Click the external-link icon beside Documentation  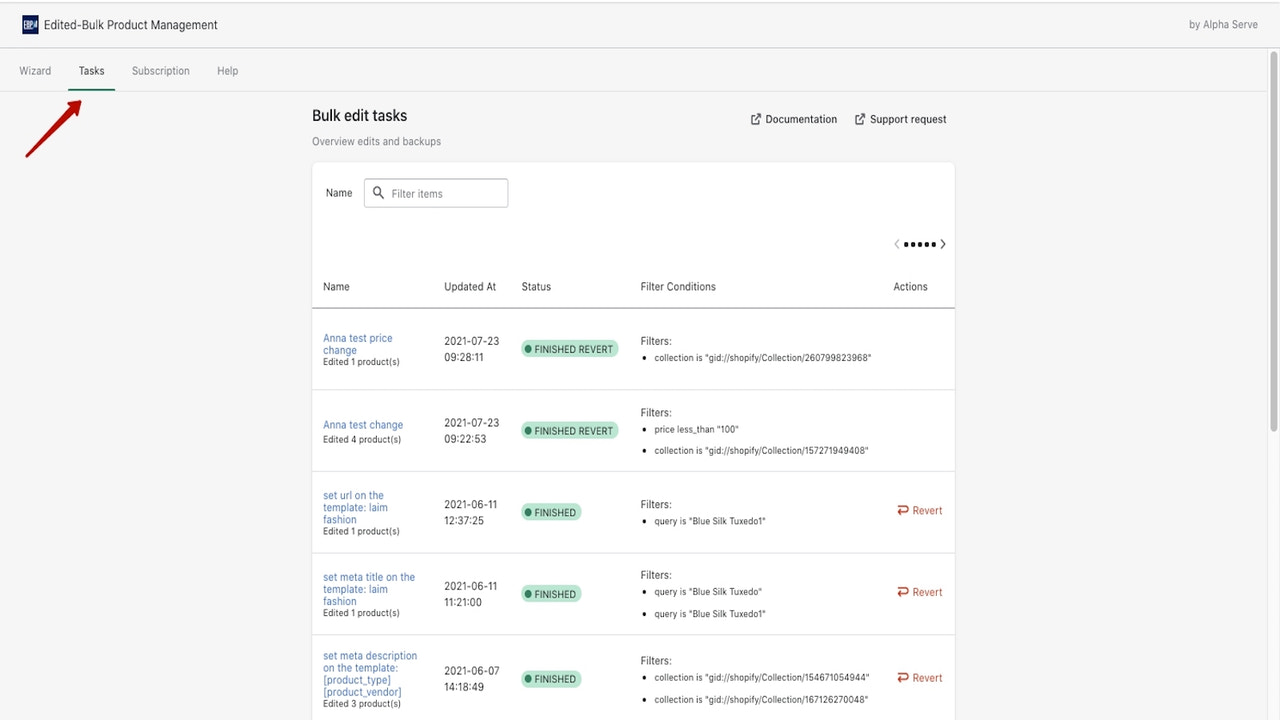tap(756, 119)
